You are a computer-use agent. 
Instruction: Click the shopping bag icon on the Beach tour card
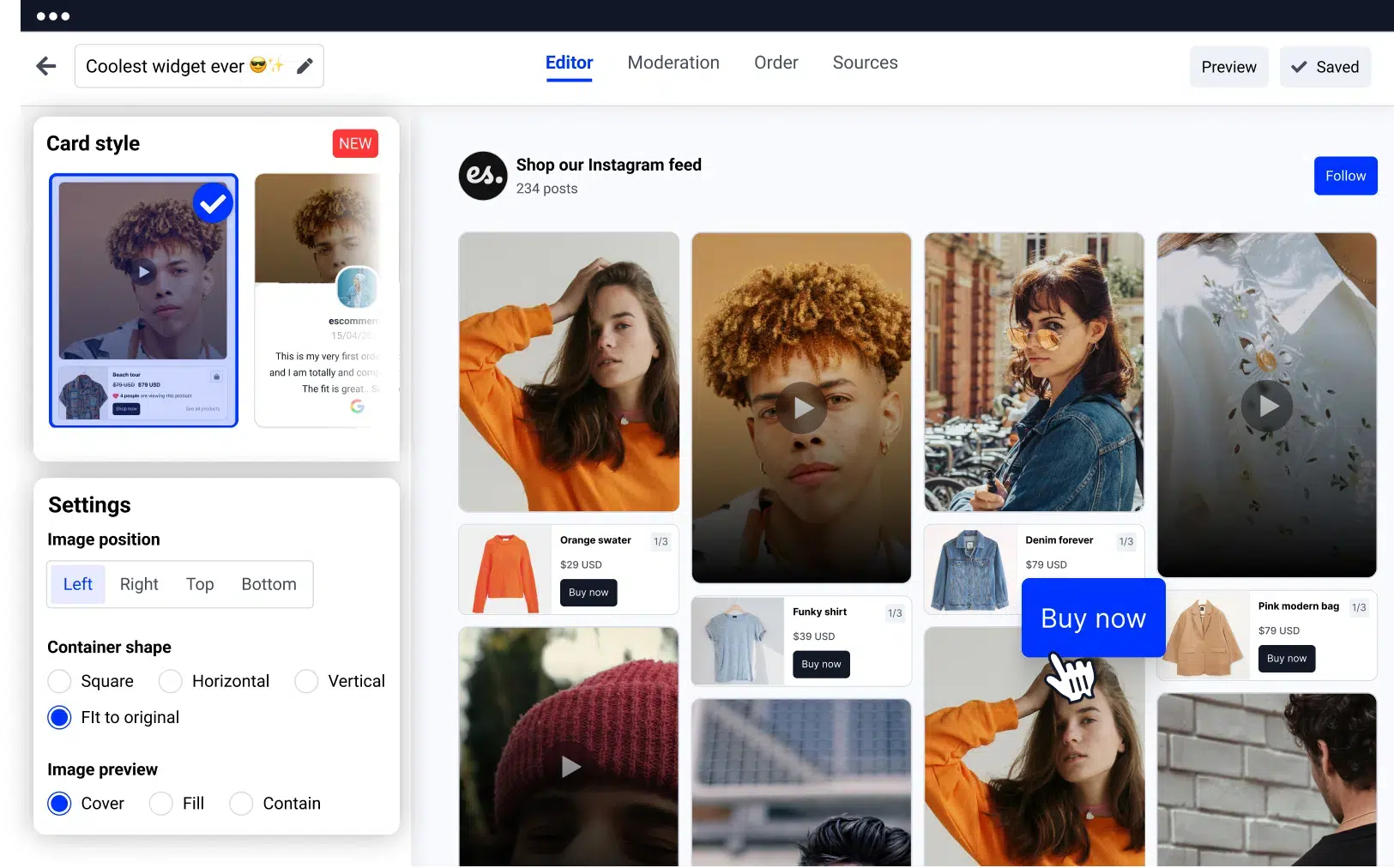(x=217, y=377)
